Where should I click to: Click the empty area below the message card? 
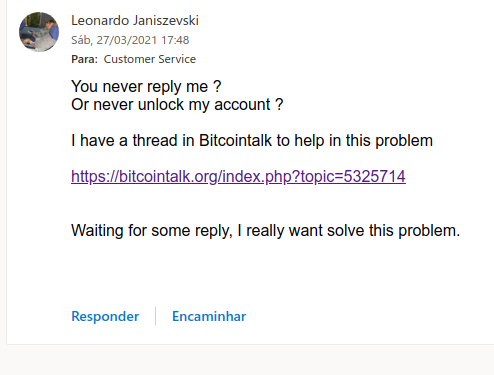pyautogui.click(x=247, y=361)
